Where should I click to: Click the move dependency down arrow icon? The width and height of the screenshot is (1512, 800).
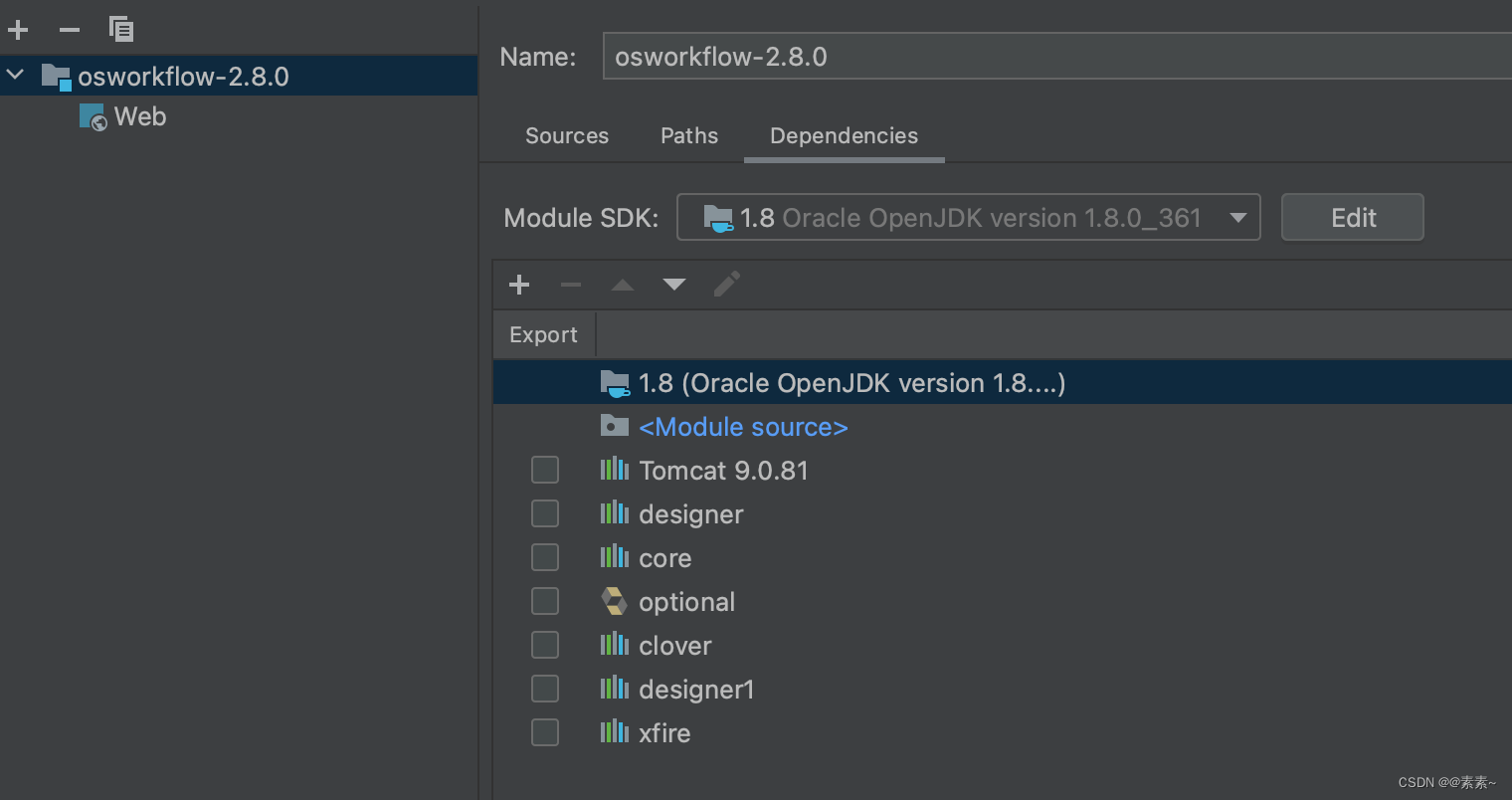click(x=673, y=285)
